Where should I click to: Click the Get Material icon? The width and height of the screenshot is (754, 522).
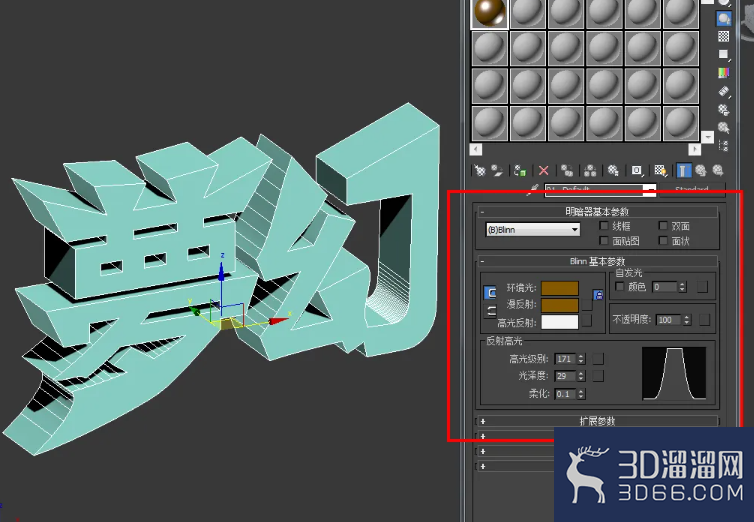pos(480,170)
